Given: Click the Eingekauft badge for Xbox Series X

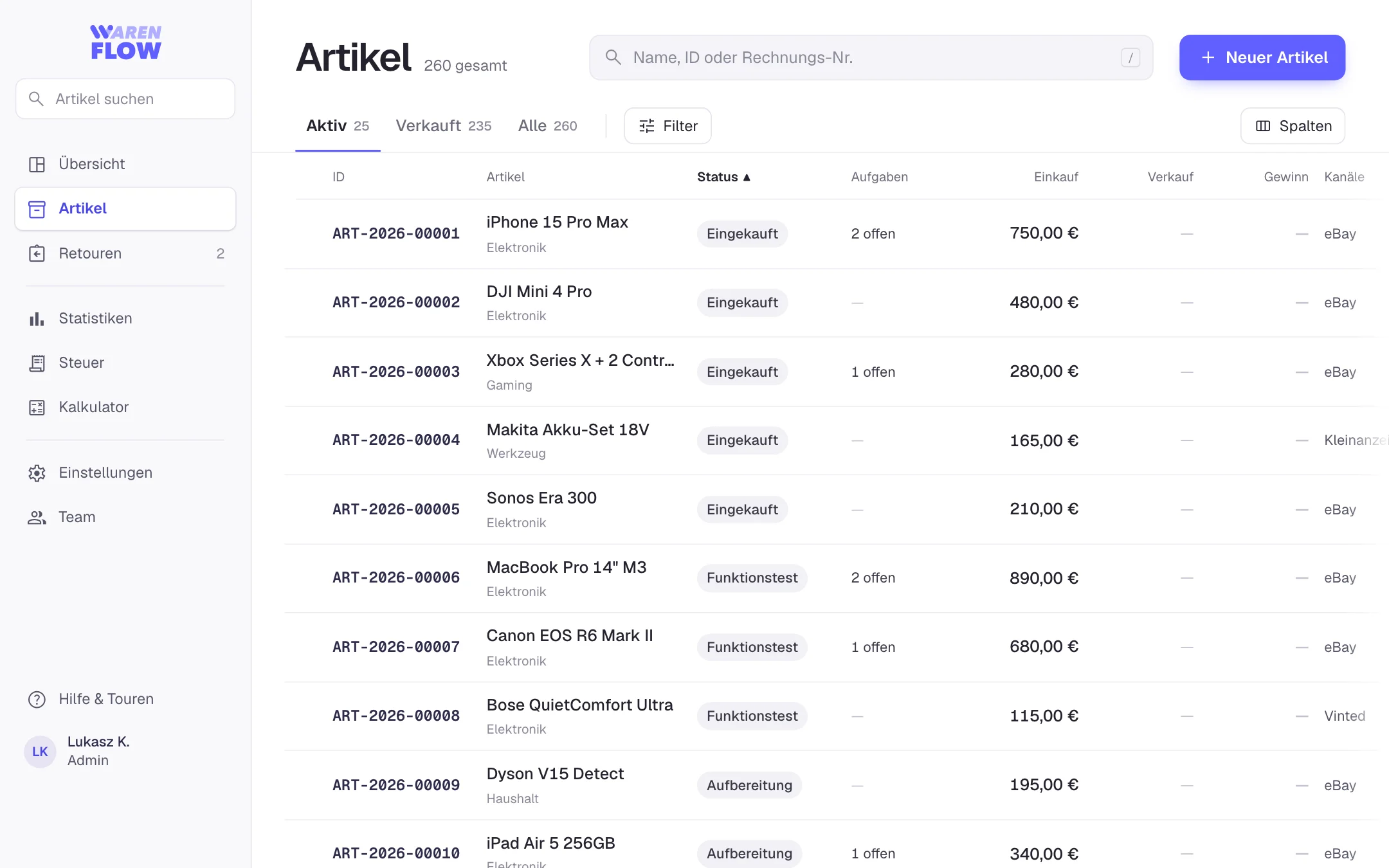Looking at the screenshot, I should point(742,372).
